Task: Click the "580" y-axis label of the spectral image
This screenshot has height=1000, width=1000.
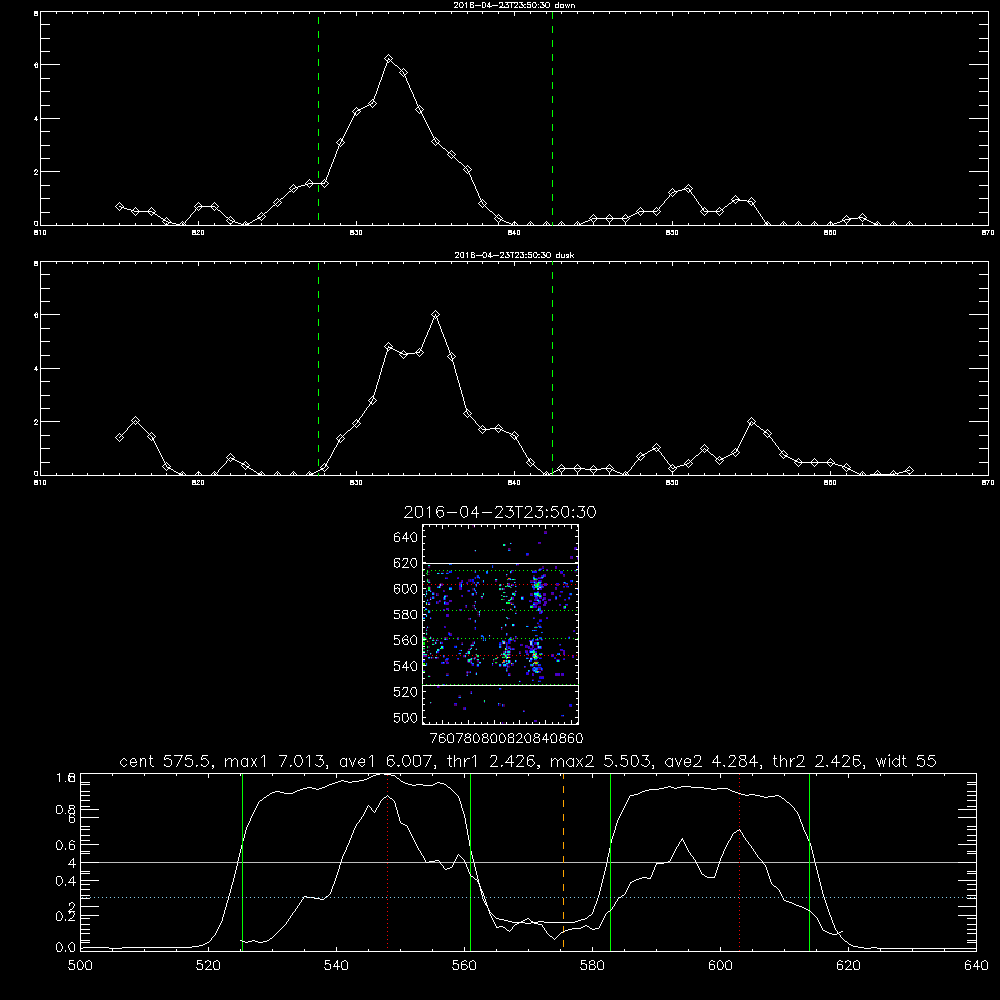Action: click(x=406, y=615)
